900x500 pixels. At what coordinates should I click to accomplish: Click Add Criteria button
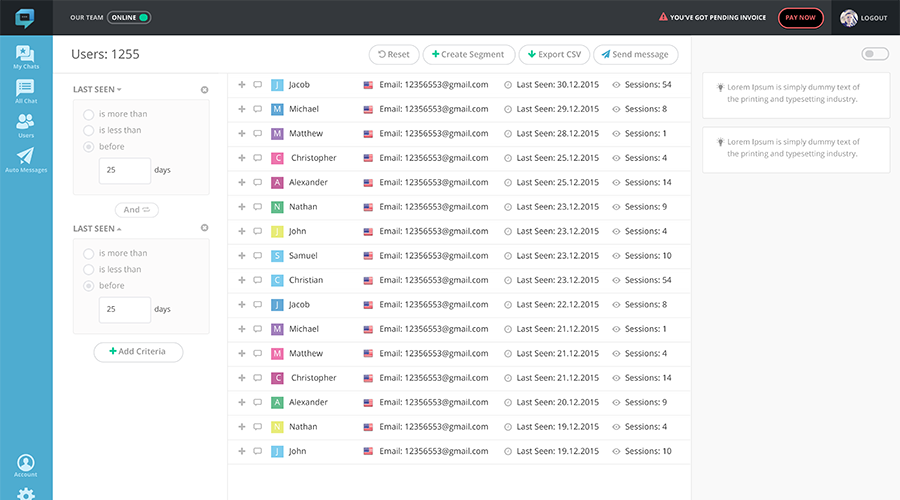point(138,351)
